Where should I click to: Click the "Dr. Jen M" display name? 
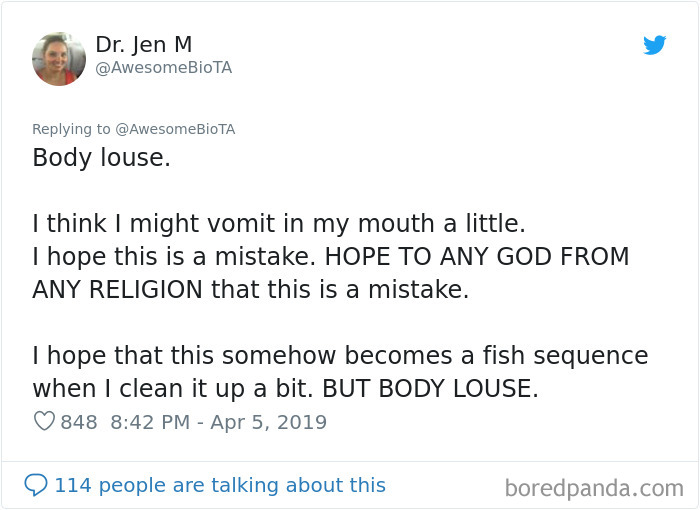pos(143,44)
